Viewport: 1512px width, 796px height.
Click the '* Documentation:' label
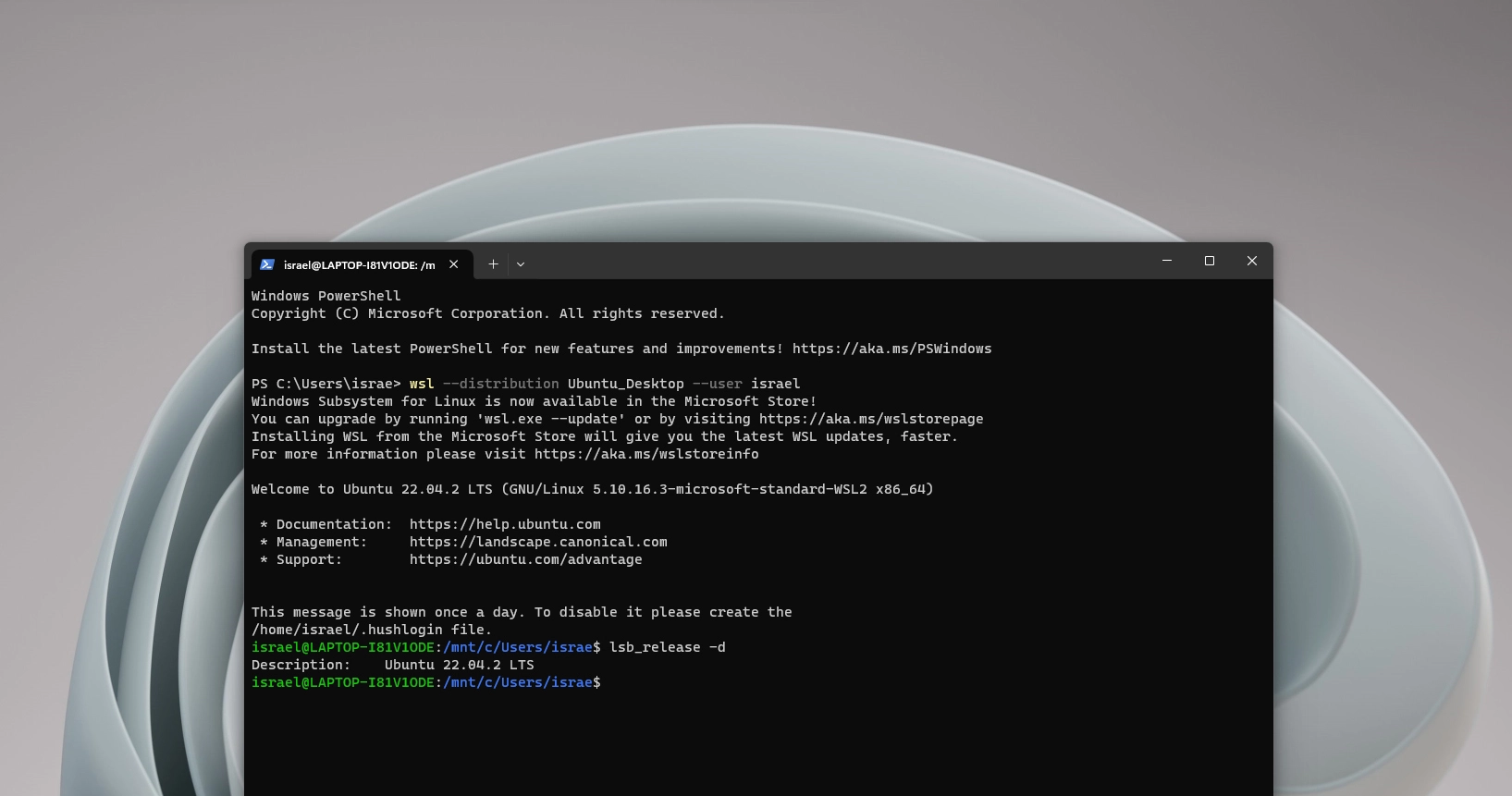pyautogui.click(x=326, y=524)
